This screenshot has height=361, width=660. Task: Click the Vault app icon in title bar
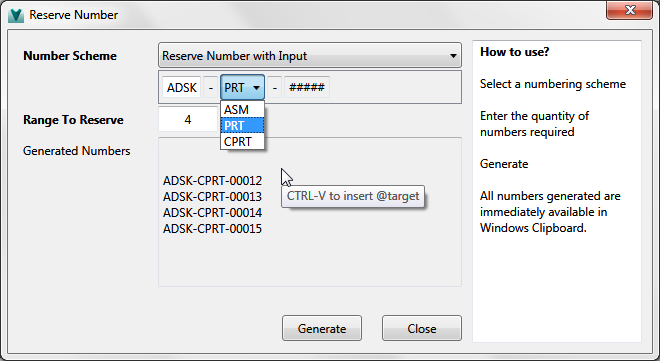16,15
